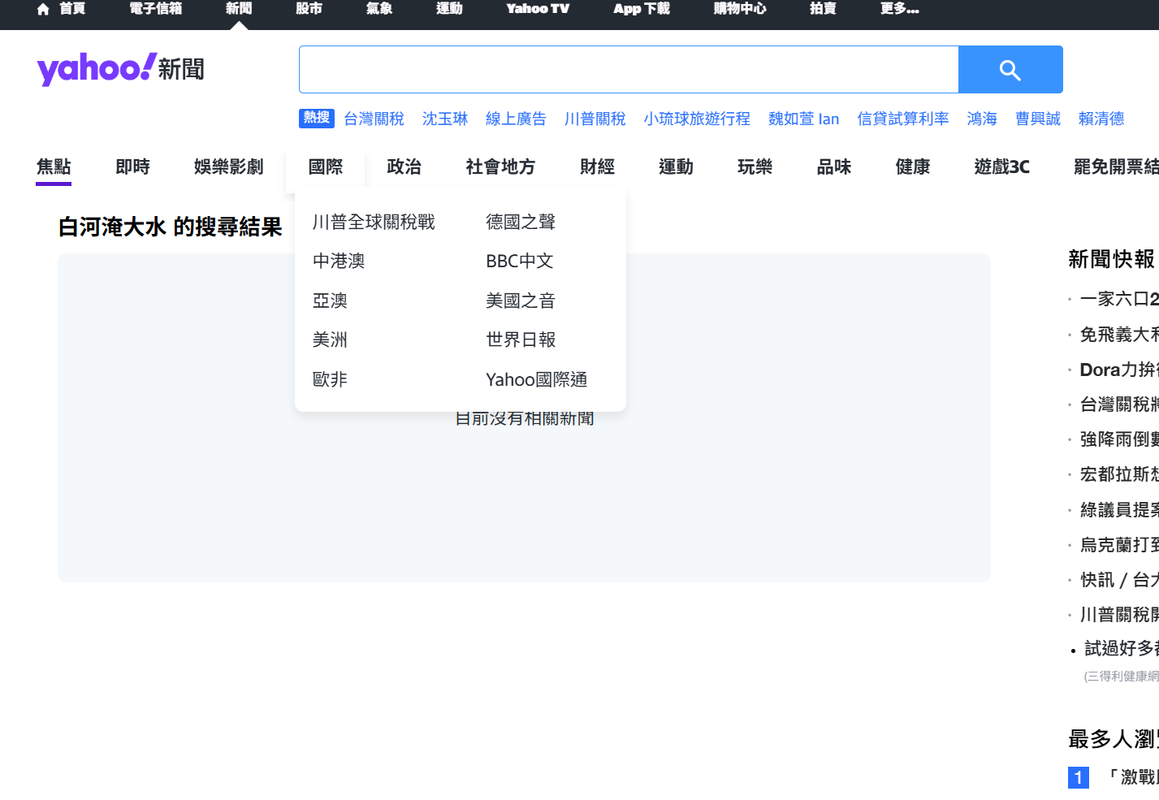Click trending search 川普關稅
1159x800 pixels.
coord(595,118)
